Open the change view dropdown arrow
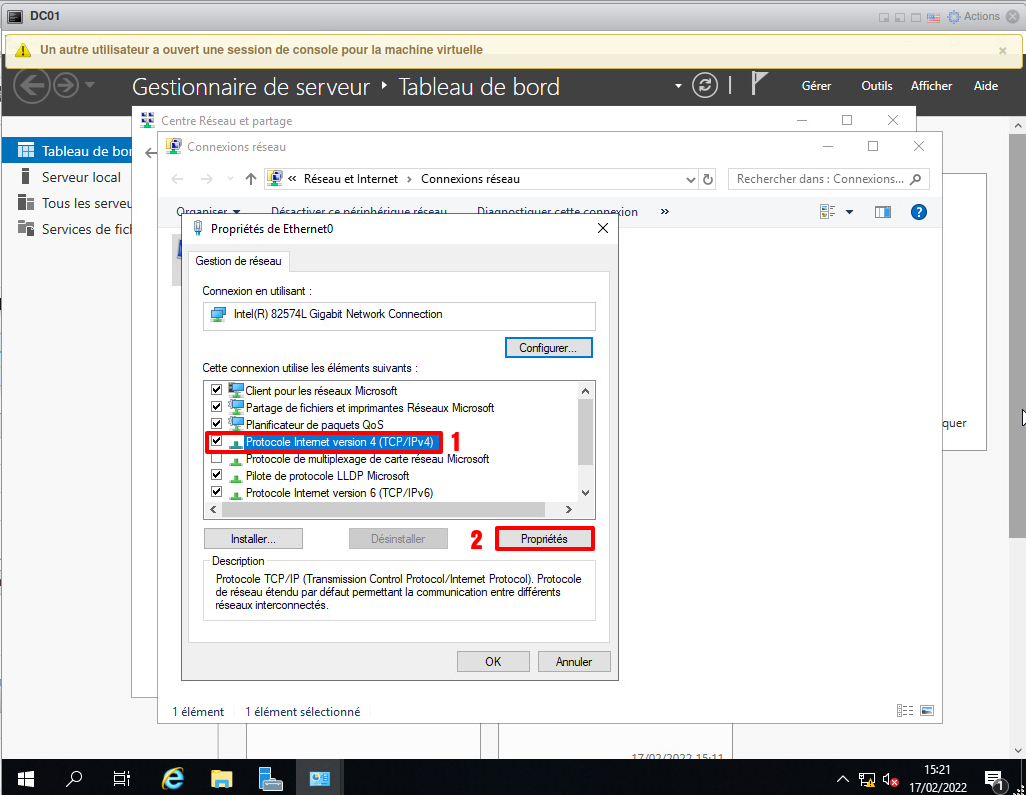Viewport: 1026px width, 795px height. point(849,212)
